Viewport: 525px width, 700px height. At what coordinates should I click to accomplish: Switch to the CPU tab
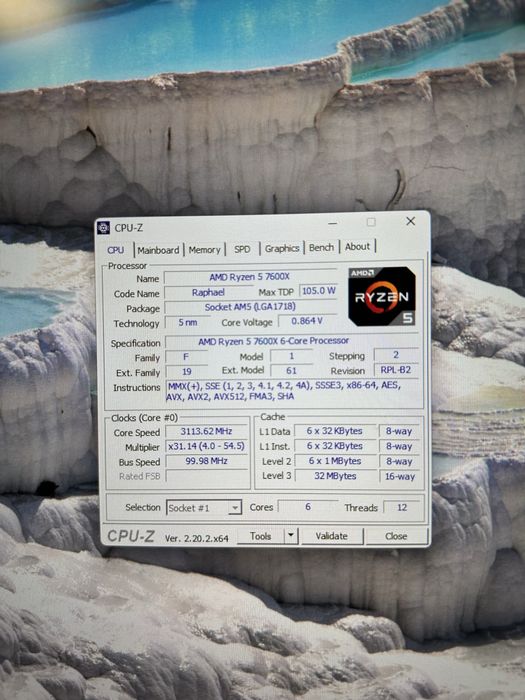116,250
